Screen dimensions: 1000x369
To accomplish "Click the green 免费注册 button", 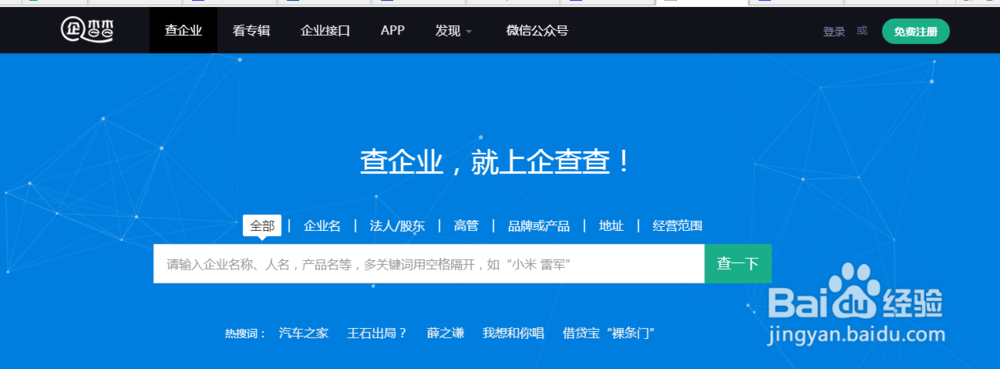I will (915, 32).
